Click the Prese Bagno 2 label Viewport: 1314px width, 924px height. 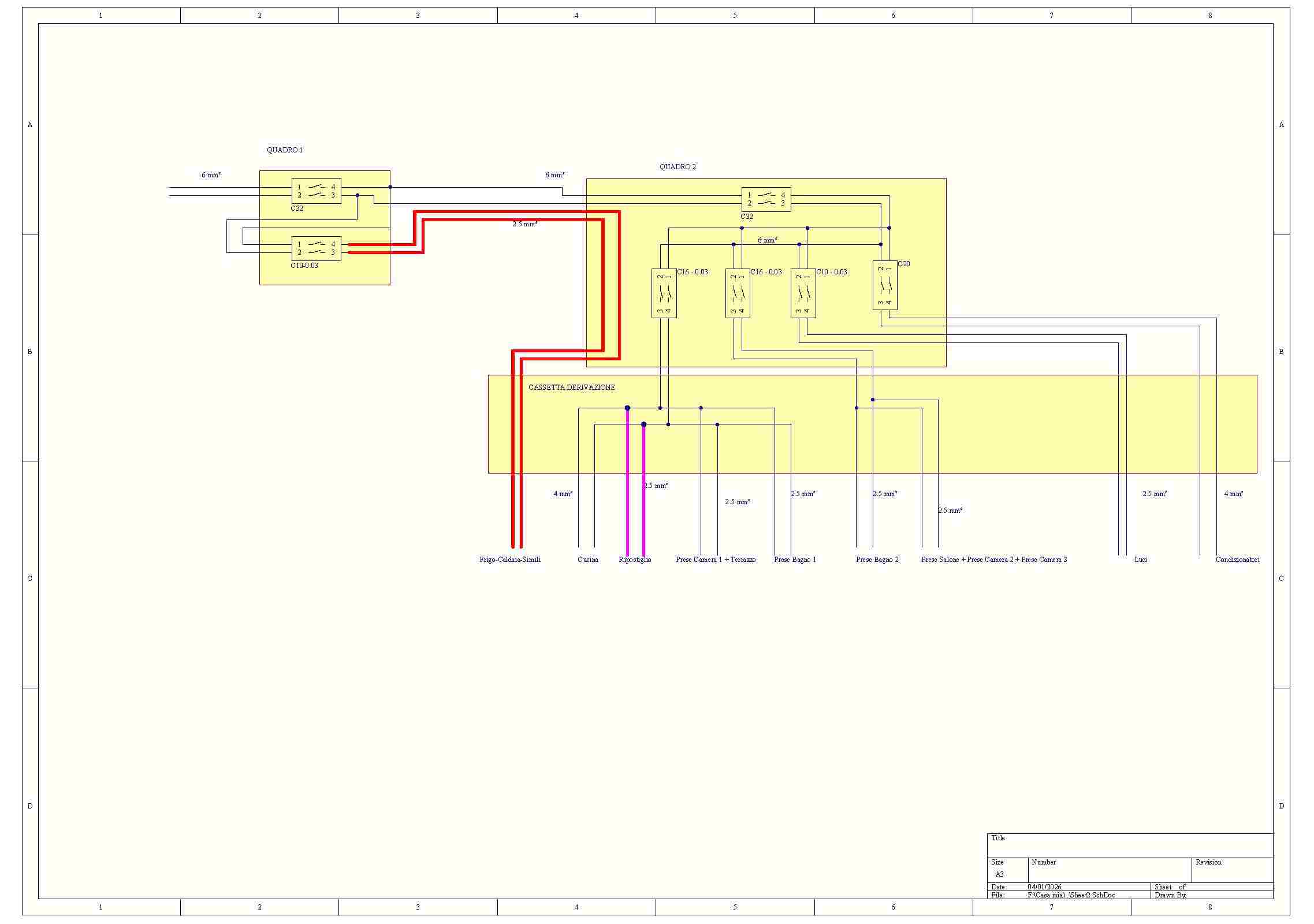(x=877, y=560)
